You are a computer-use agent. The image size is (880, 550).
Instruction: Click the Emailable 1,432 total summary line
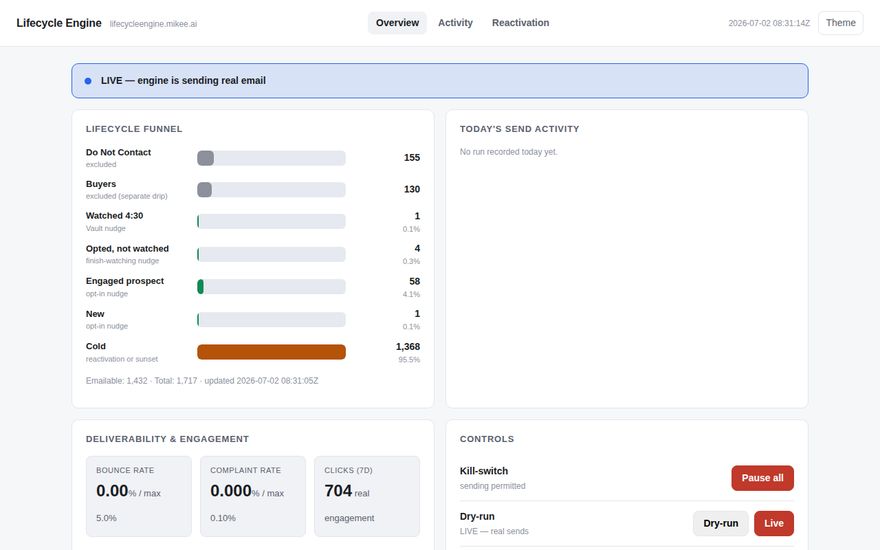point(202,381)
